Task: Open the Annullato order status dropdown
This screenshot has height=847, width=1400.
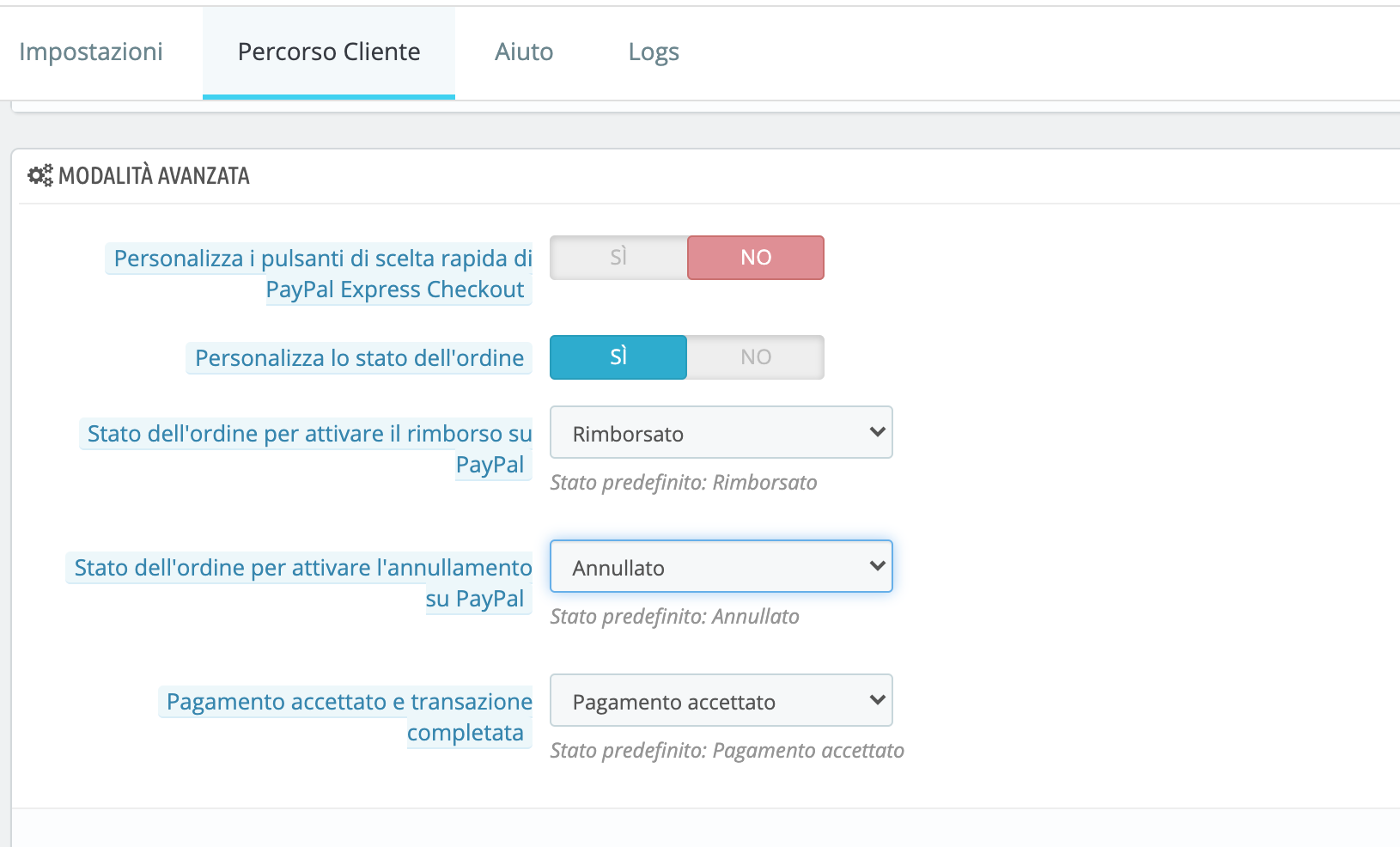Action: pos(721,567)
